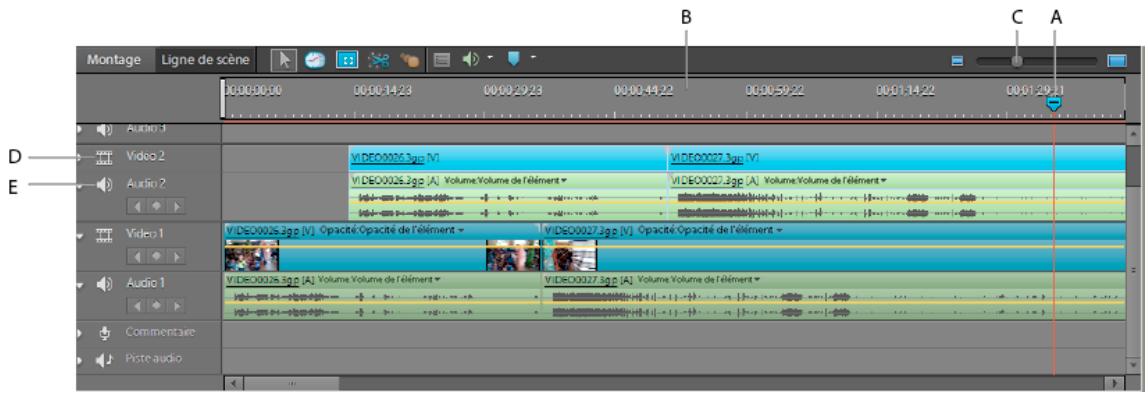This screenshot has height=393, width=1148.
Task: Click ruler at timecode 00:00:44:22
Action: [x=644, y=91]
